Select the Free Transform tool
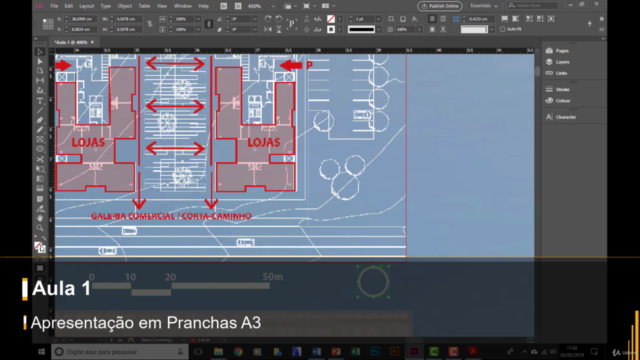The image size is (640, 360). coord(40,169)
